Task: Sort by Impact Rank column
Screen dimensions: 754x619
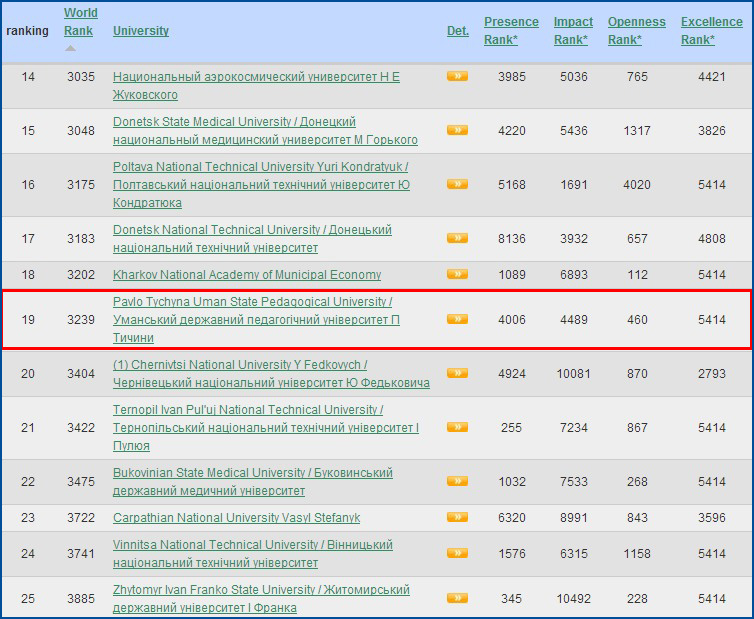Action: coord(573,31)
